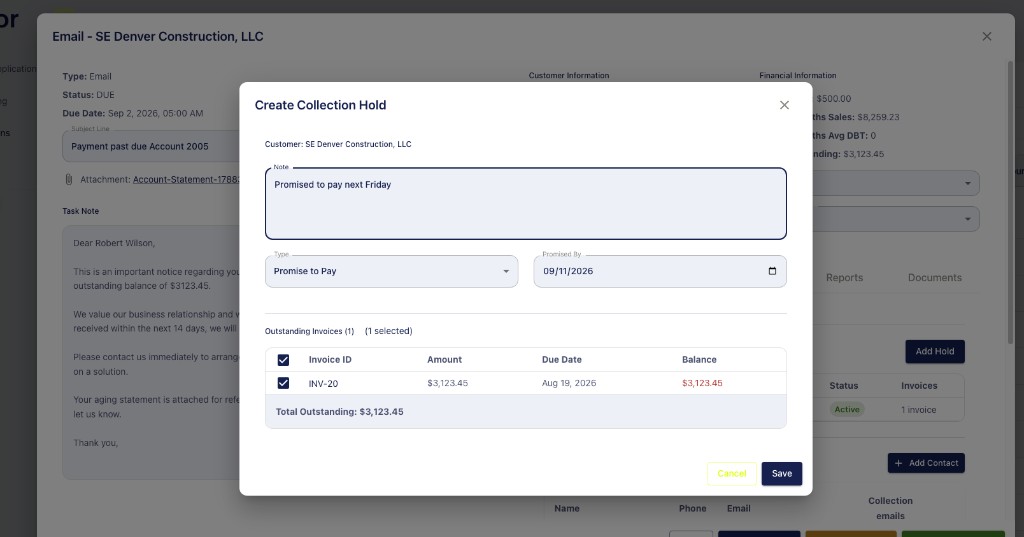1024x537 pixels.
Task: Click the paperclip attachment icon
Action: (x=69, y=179)
